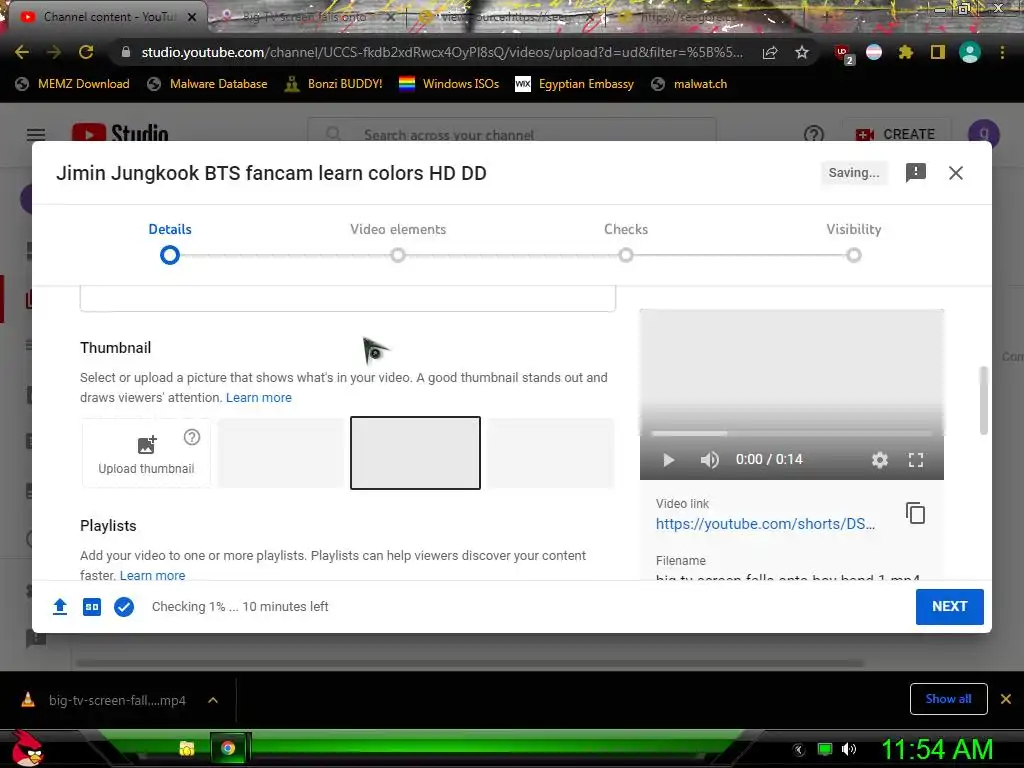Bookmark this page with the star icon
This screenshot has width=1024, height=768.
[x=802, y=52]
